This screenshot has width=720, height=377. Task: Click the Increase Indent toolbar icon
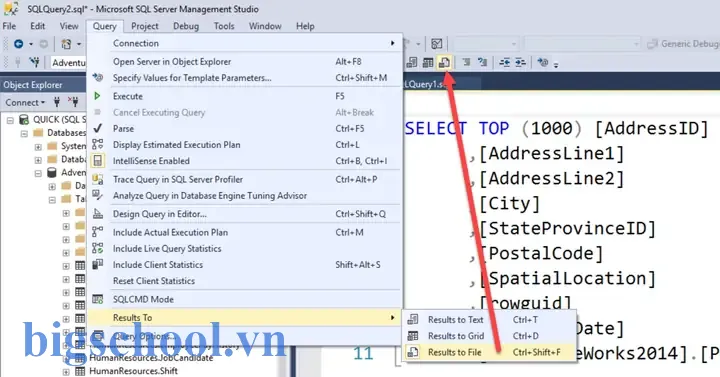click(520, 62)
